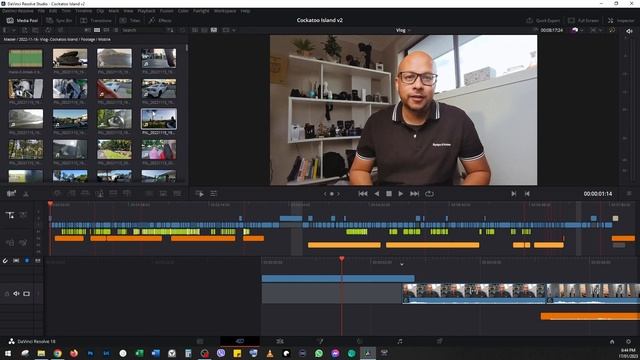Go to the next edit point
This screenshot has height=360, width=640.
click(x=513, y=194)
